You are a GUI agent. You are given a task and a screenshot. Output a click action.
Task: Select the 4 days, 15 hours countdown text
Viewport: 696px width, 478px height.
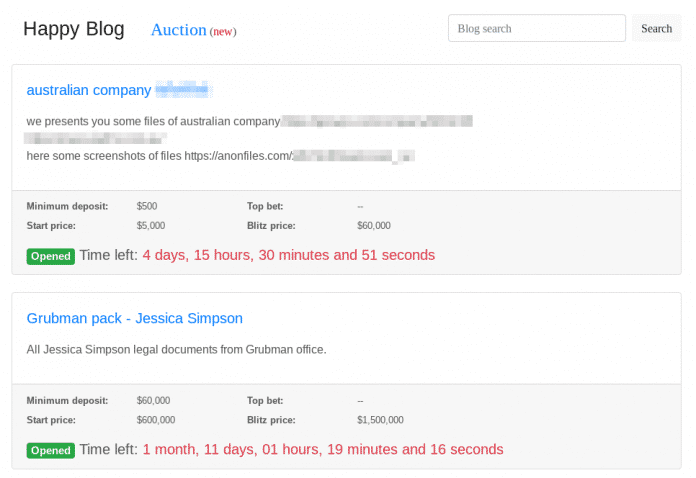click(x=289, y=255)
